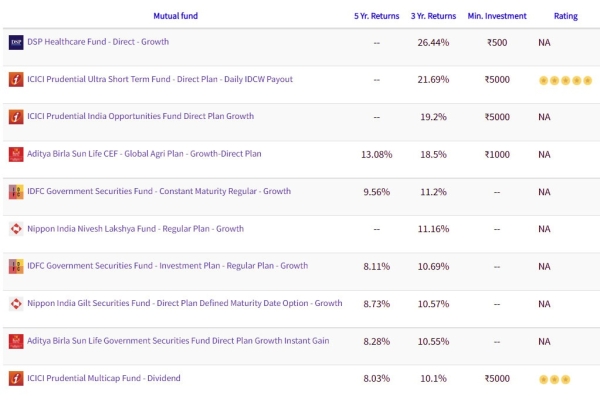Click the three-star rating for ICICI Multicap Fund
The width and height of the screenshot is (600, 401).
point(553,379)
